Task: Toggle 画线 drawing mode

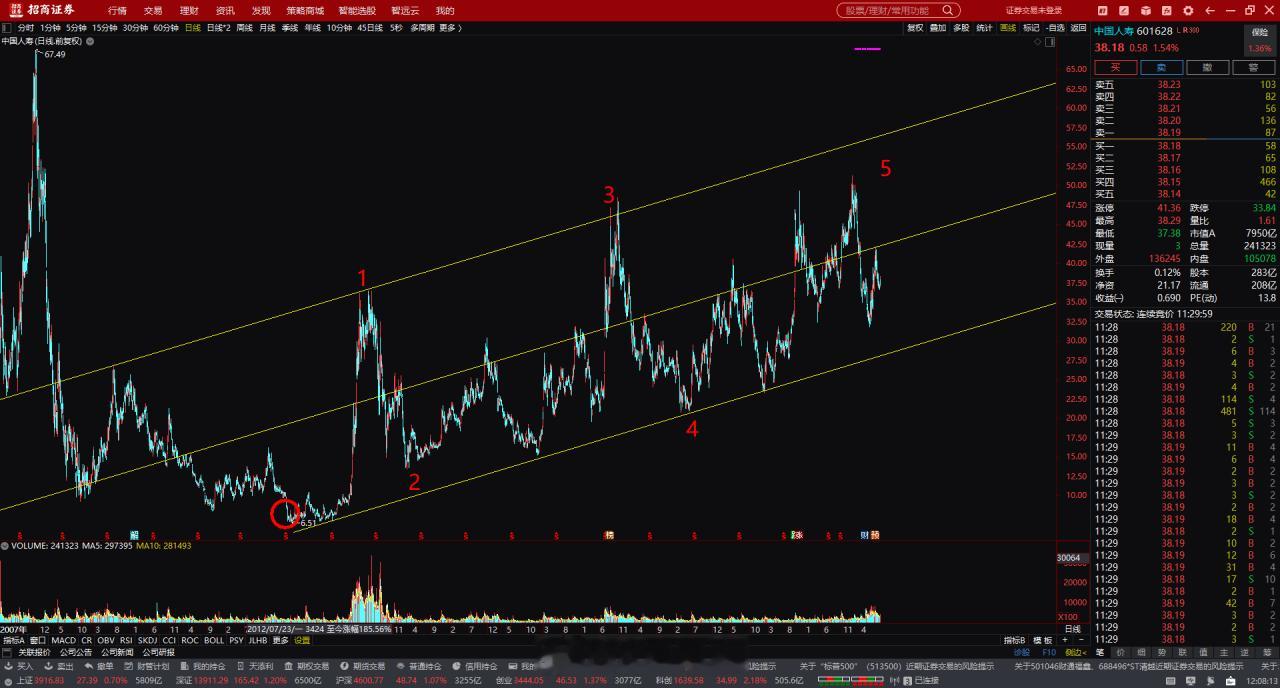Action: coord(1008,28)
